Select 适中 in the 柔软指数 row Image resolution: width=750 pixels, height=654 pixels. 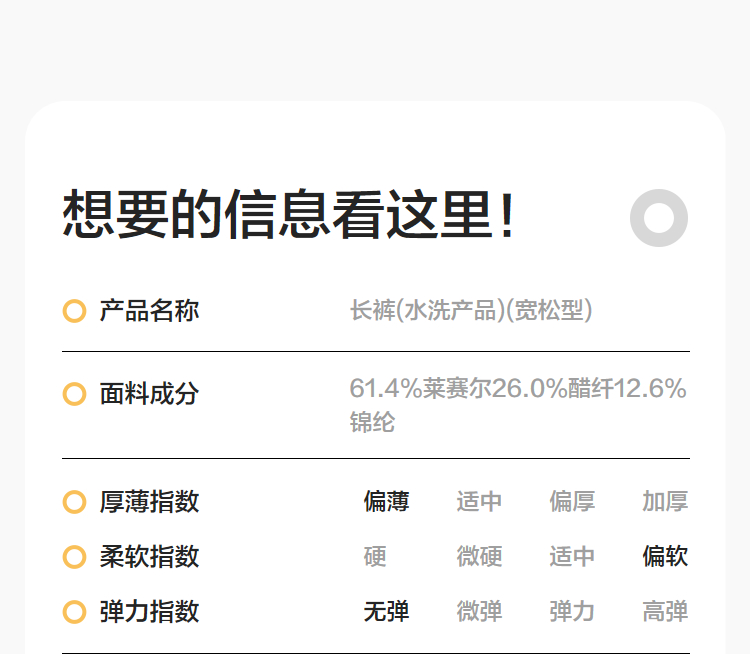tap(572, 556)
